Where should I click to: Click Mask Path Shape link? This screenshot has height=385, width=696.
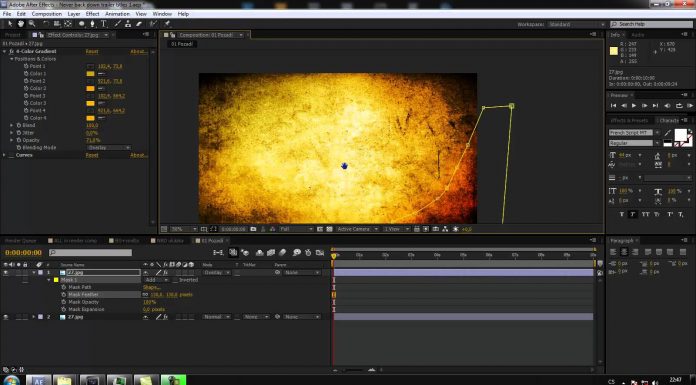(151, 287)
